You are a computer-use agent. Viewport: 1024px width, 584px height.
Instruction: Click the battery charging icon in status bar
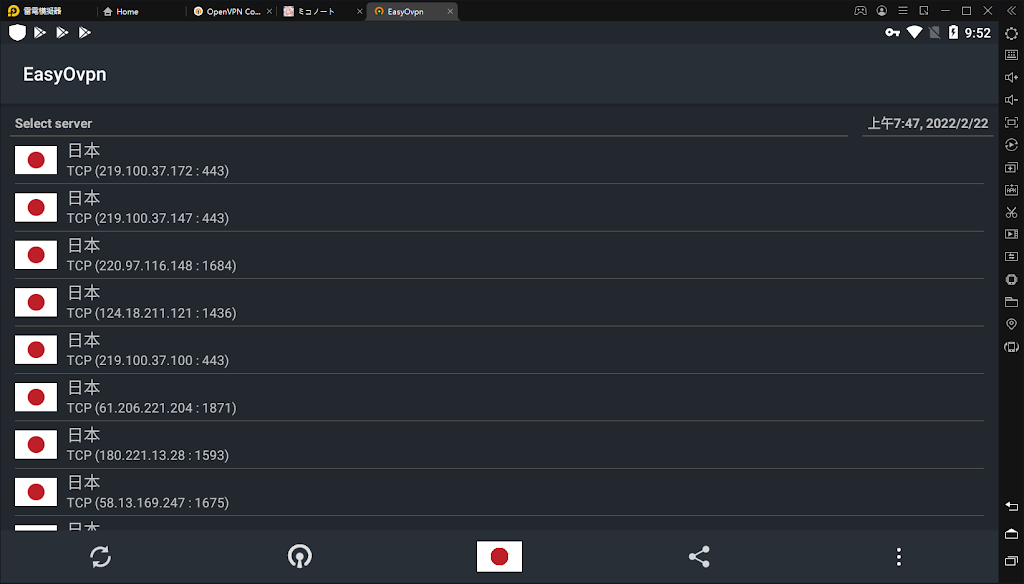point(953,32)
